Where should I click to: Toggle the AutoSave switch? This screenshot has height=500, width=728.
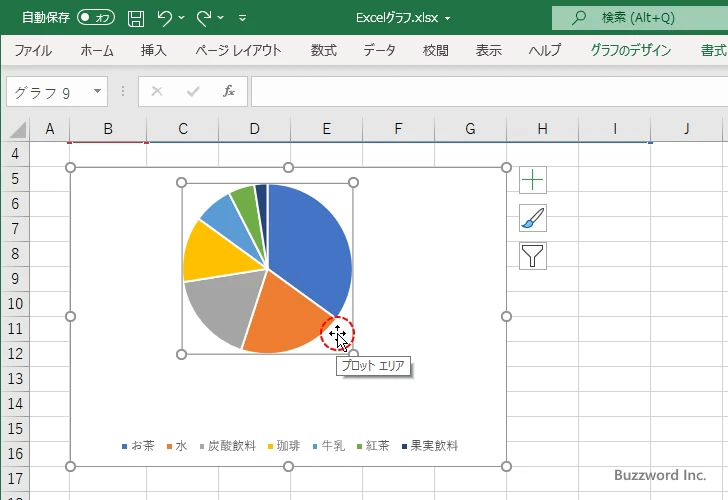point(95,17)
